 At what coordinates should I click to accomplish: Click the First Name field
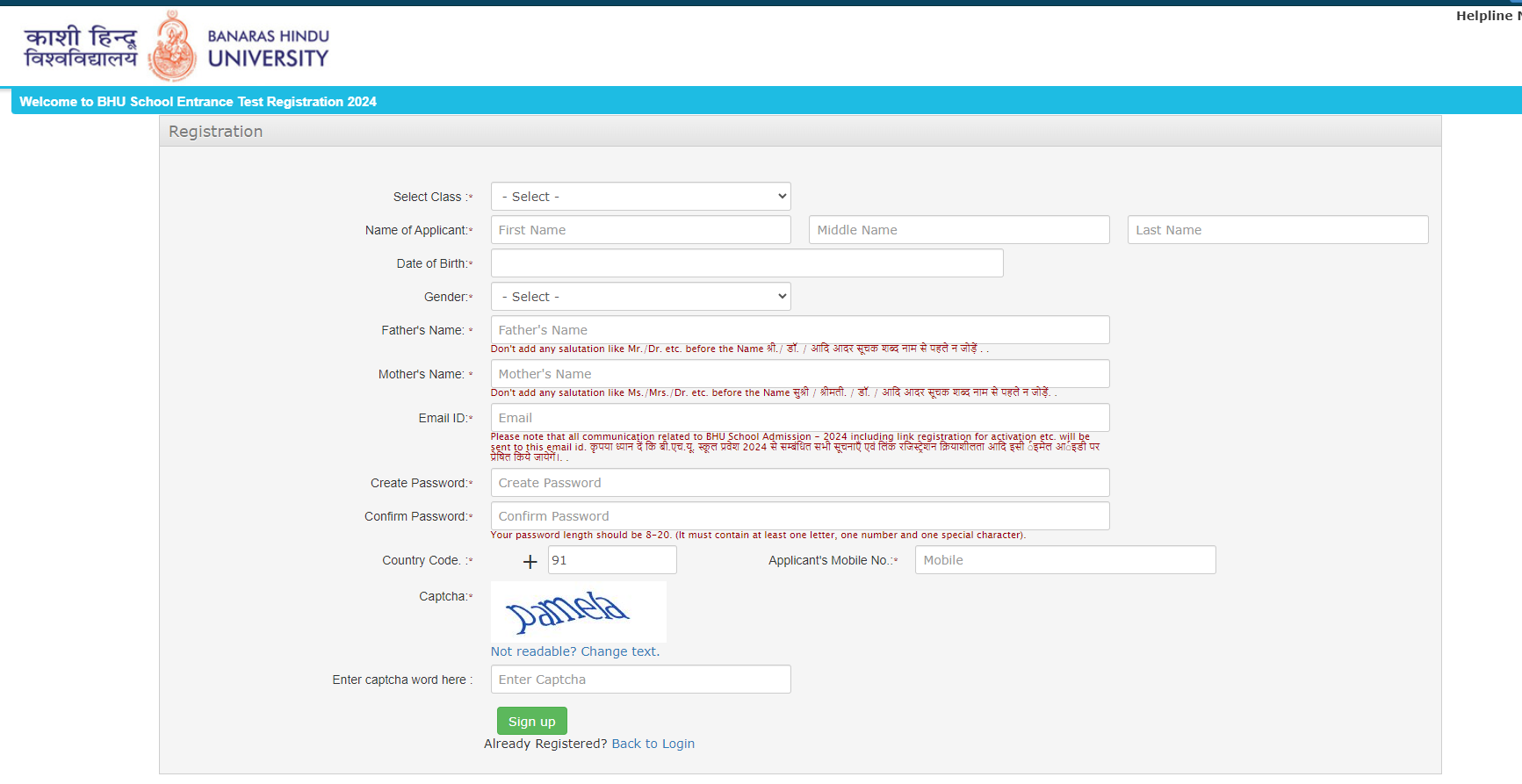coord(640,230)
